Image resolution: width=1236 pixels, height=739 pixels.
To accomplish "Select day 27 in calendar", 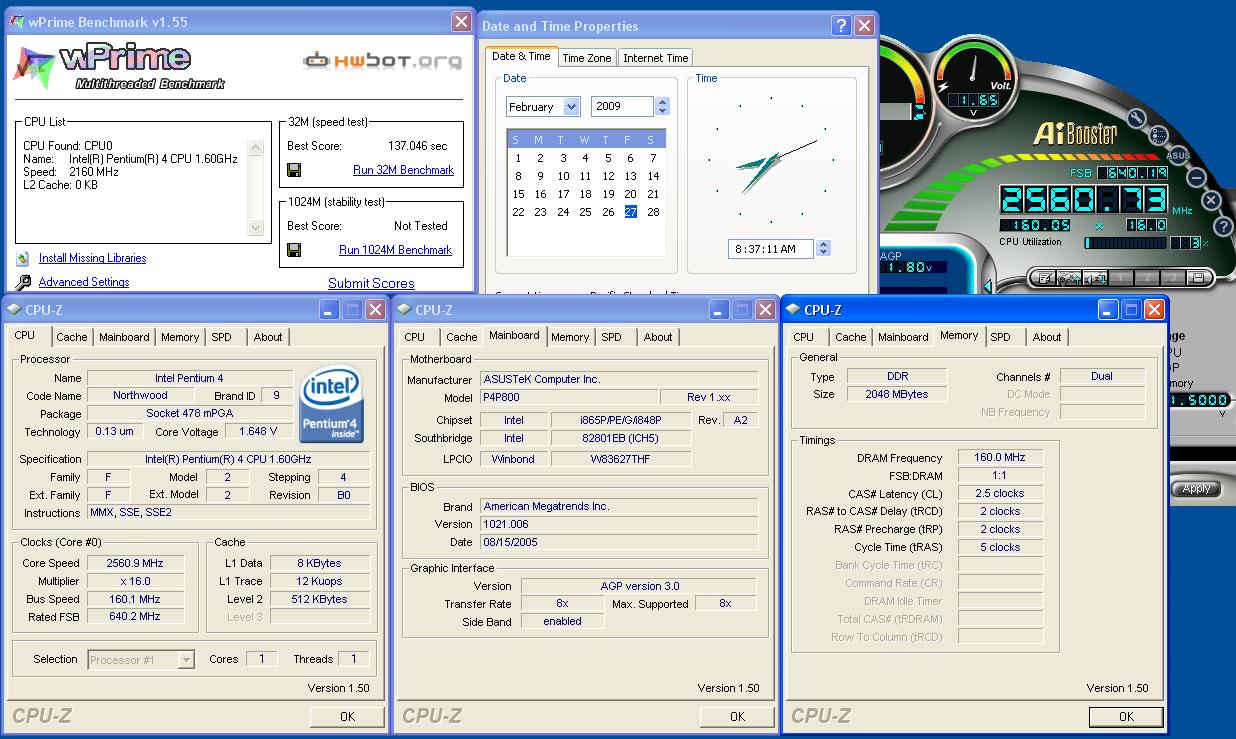I will point(630,212).
